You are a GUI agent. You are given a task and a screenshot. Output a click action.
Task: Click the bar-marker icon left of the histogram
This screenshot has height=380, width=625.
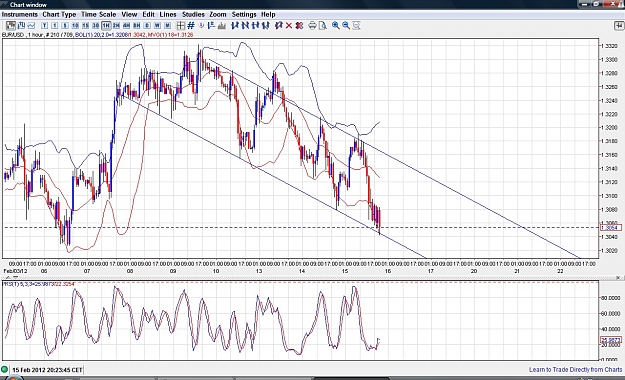(x=211, y=26)
